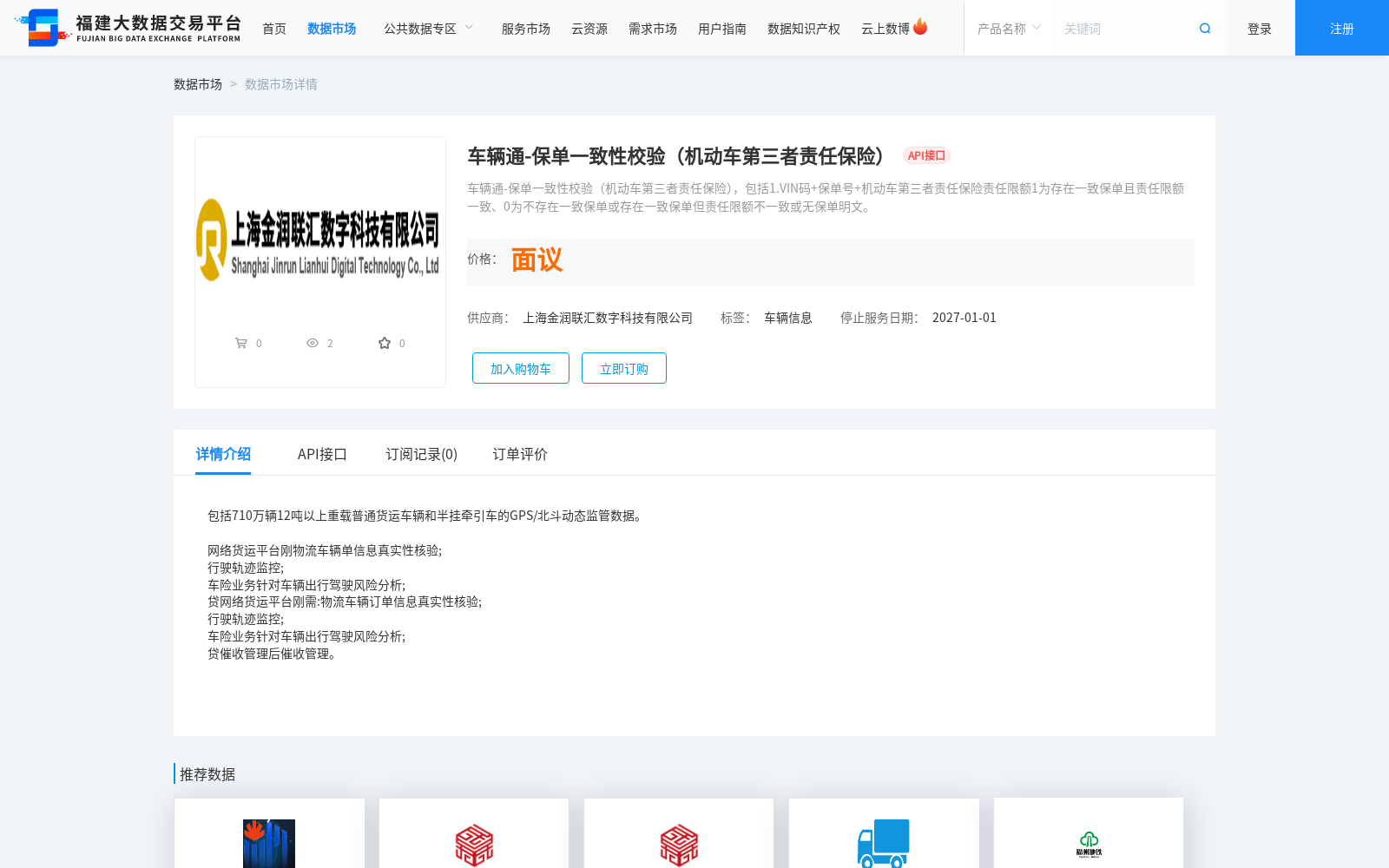Select 数据市场 in the top navigation
Viewport: 1389px width, 868px height.
click(332, 29)
